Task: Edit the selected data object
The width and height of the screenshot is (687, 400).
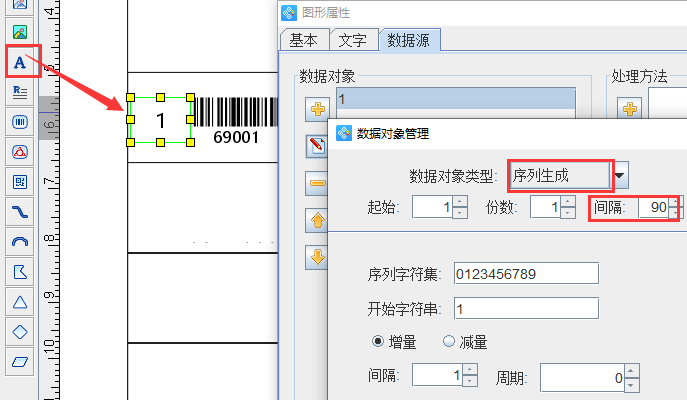Action: [x=317, y=146]
